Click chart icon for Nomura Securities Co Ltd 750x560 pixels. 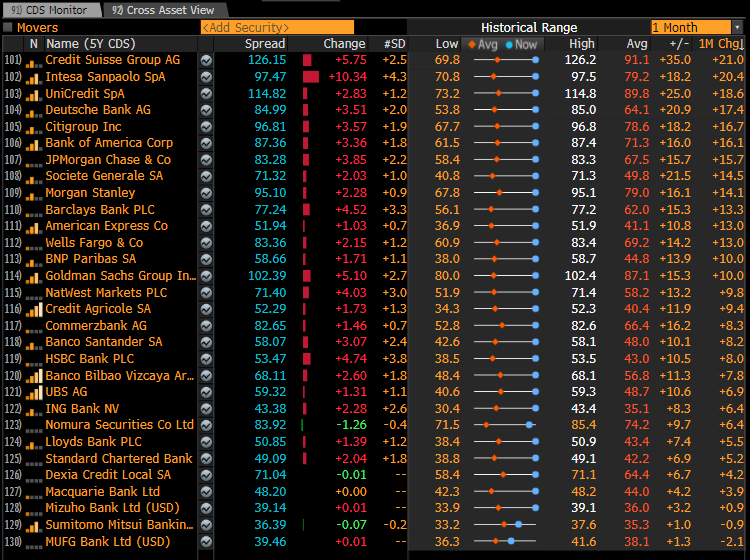(x=206, y=425)
